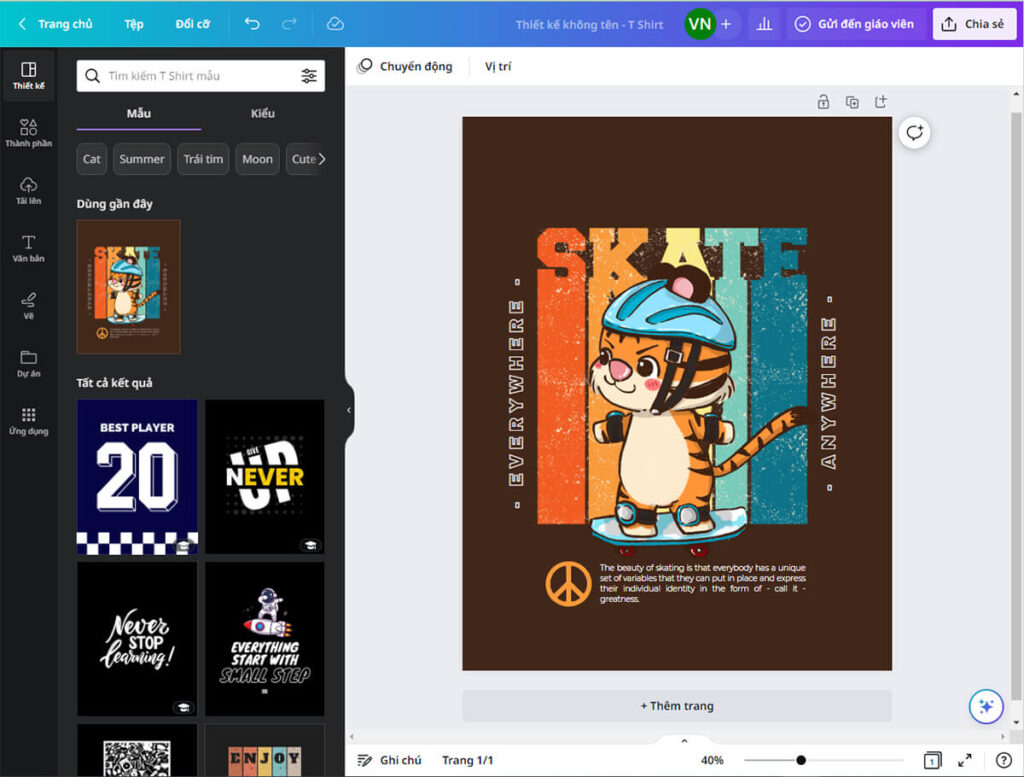Click + Thêm trang to add page
The height and width of the screenshot is (777, 1024).
[x=677, y=705]
